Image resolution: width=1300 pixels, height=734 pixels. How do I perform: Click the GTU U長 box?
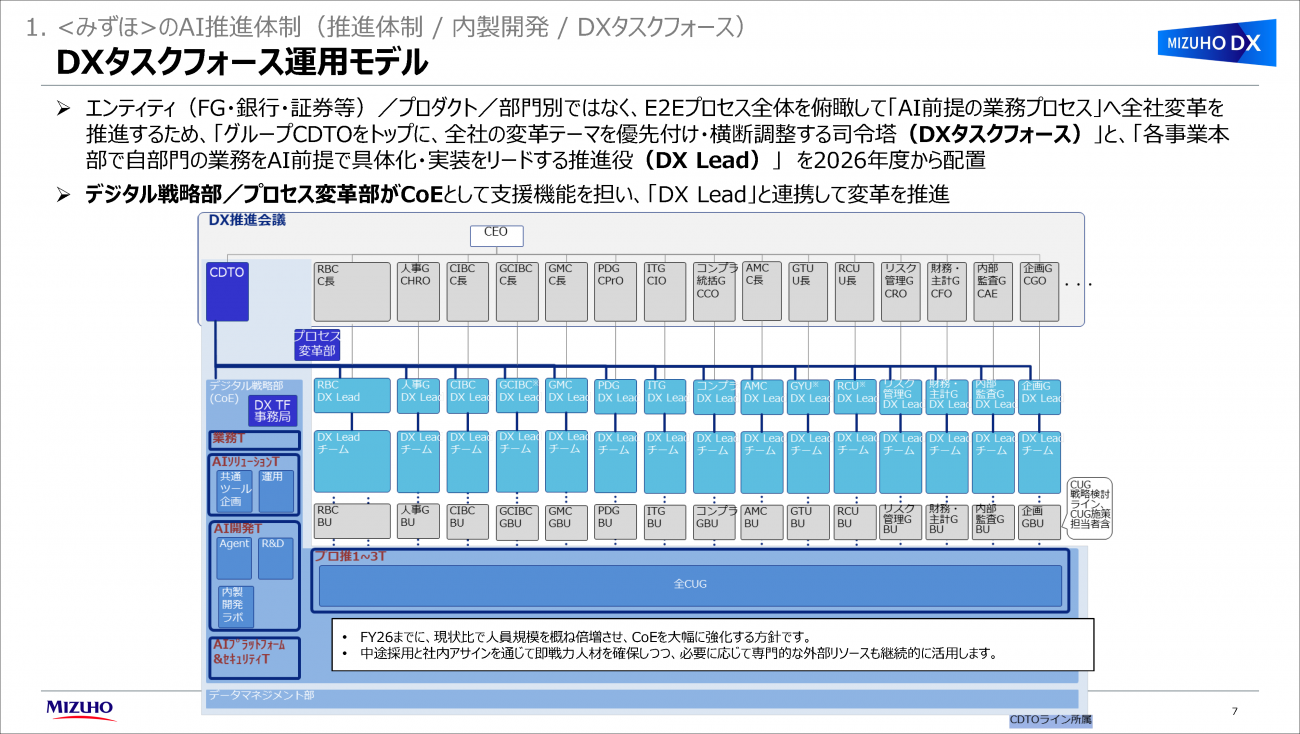pos(808,292)
